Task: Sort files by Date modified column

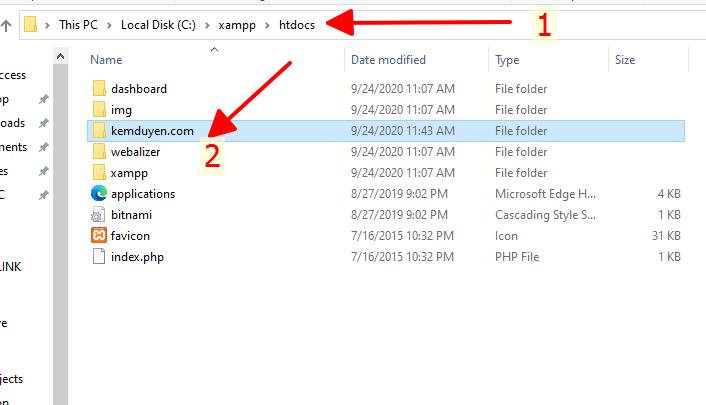Action: (x=388, y=60)
